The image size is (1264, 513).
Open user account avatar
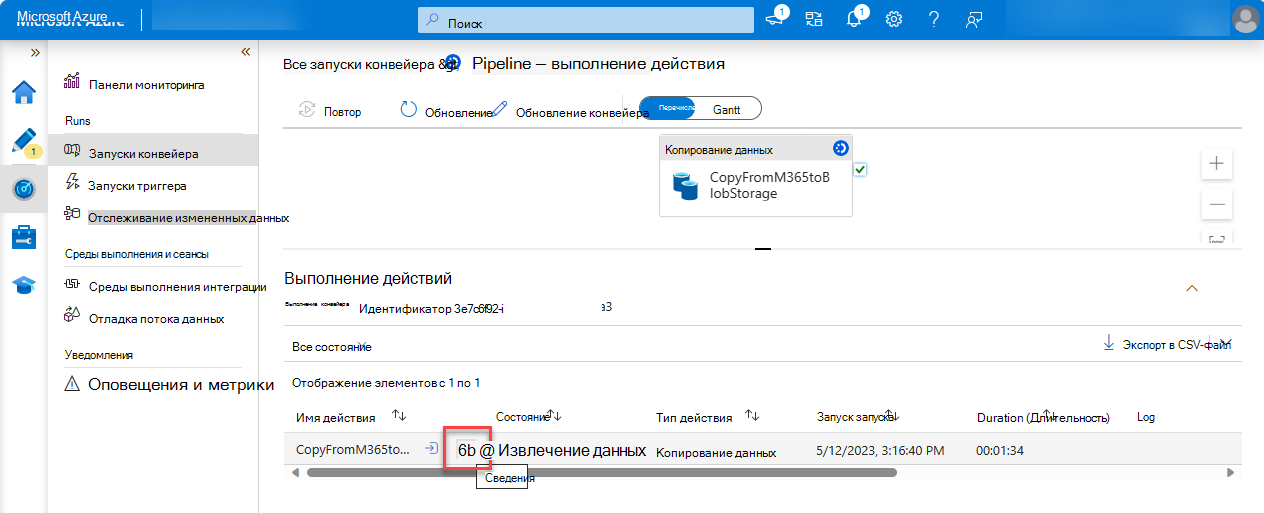[x=1246, y=19]
